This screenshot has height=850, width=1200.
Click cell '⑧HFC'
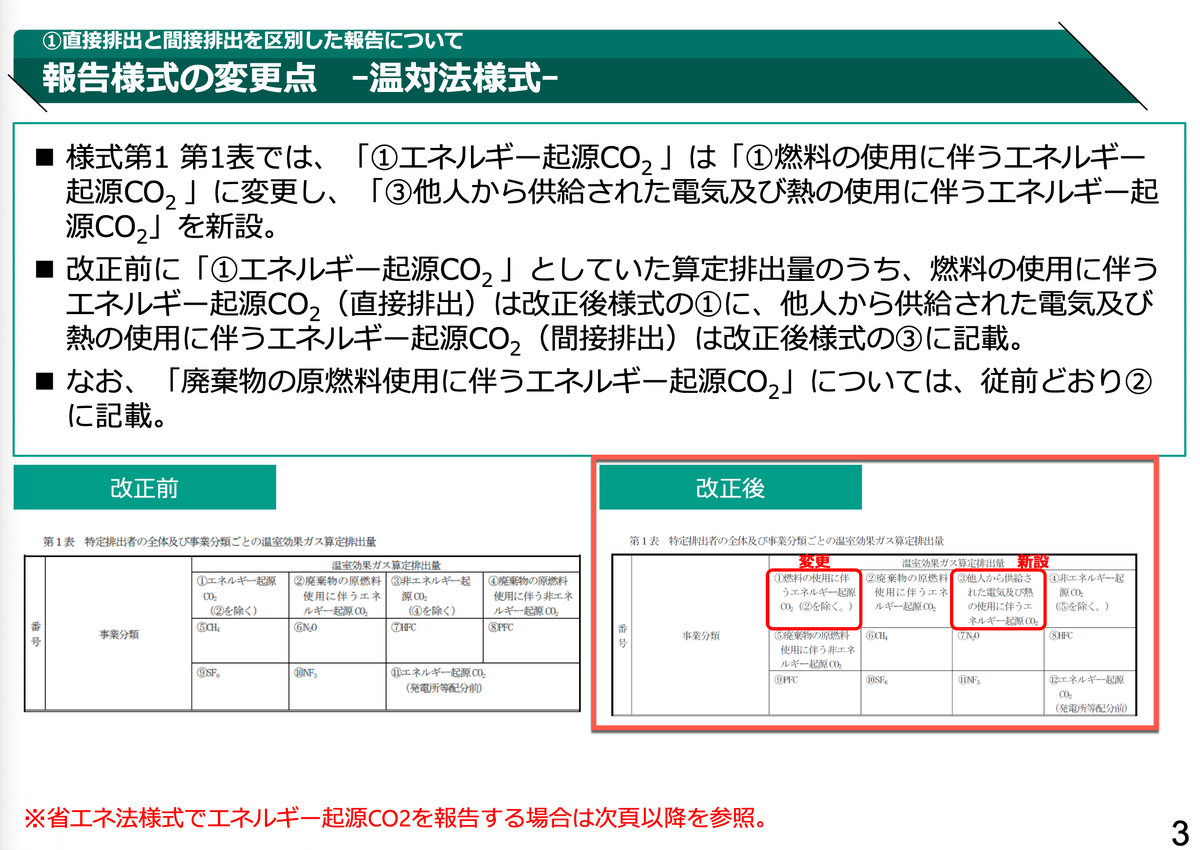[x=1089, y=649]
